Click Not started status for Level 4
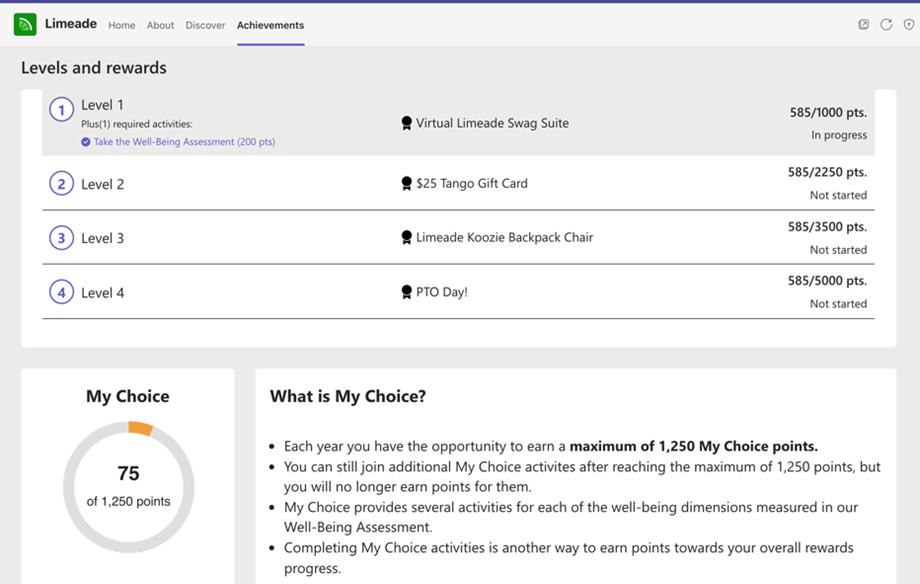Image resolution: width=920 pixels, height=584 pixels. (x=838, y=304)
